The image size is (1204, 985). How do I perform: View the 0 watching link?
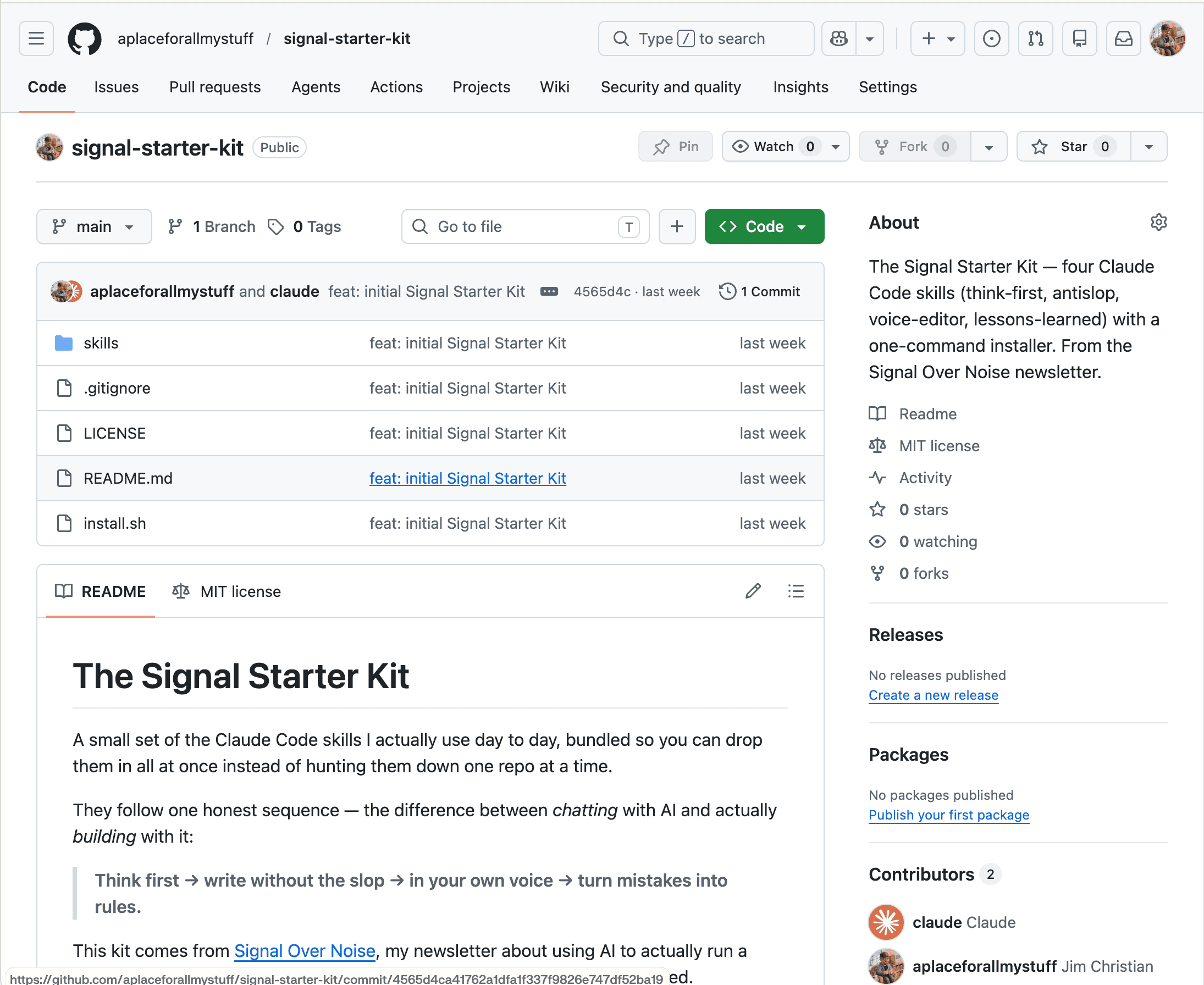pyautogui.click(x=924, y=541)
